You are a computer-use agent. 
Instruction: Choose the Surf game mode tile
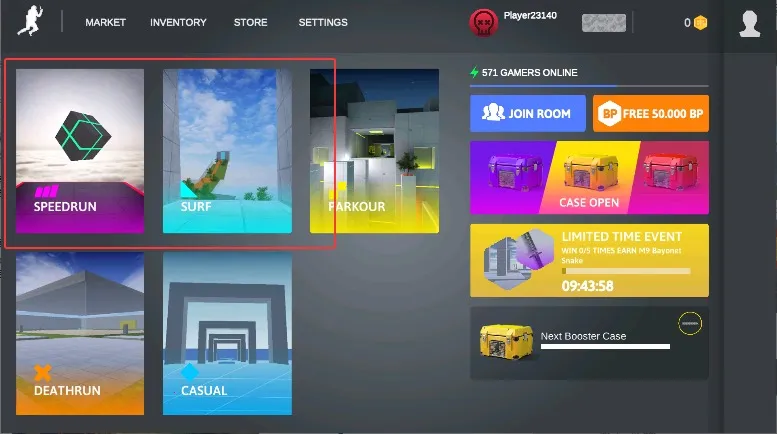[227, 150]
